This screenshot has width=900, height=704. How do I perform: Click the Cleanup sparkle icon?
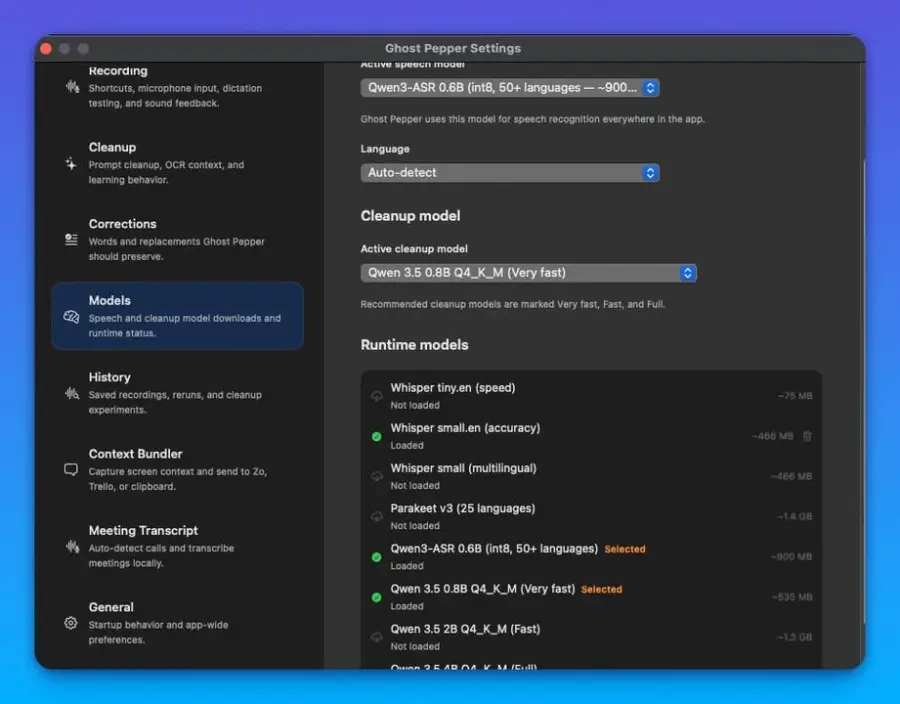point(71,164)
